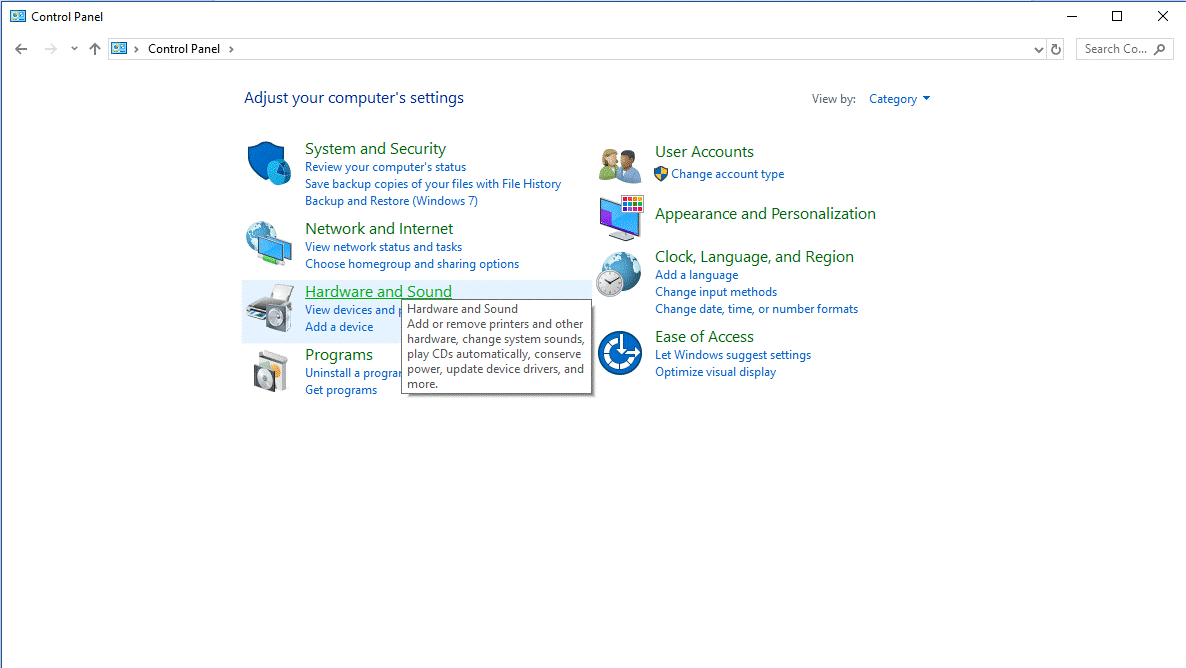Click the Ease of Access icon

(x=620, y=353)
